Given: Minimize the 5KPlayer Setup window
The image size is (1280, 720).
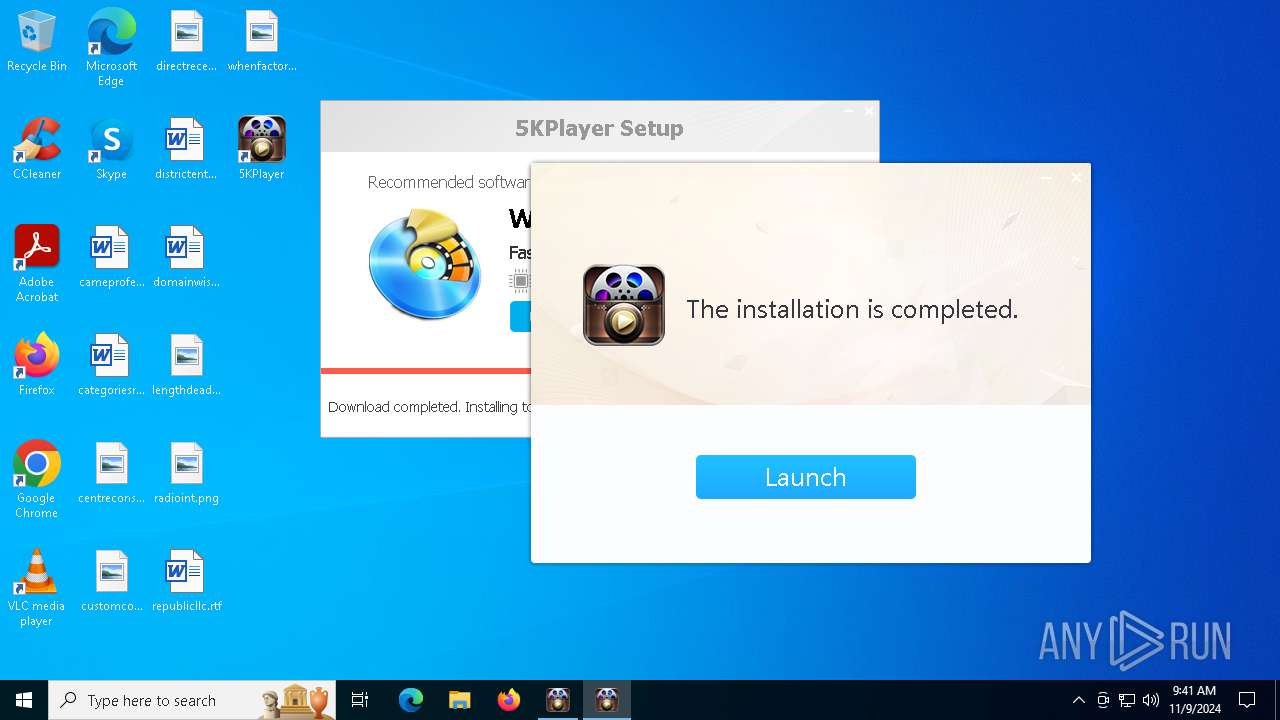Looking at the screenshot, I should [x=848, y=112].
